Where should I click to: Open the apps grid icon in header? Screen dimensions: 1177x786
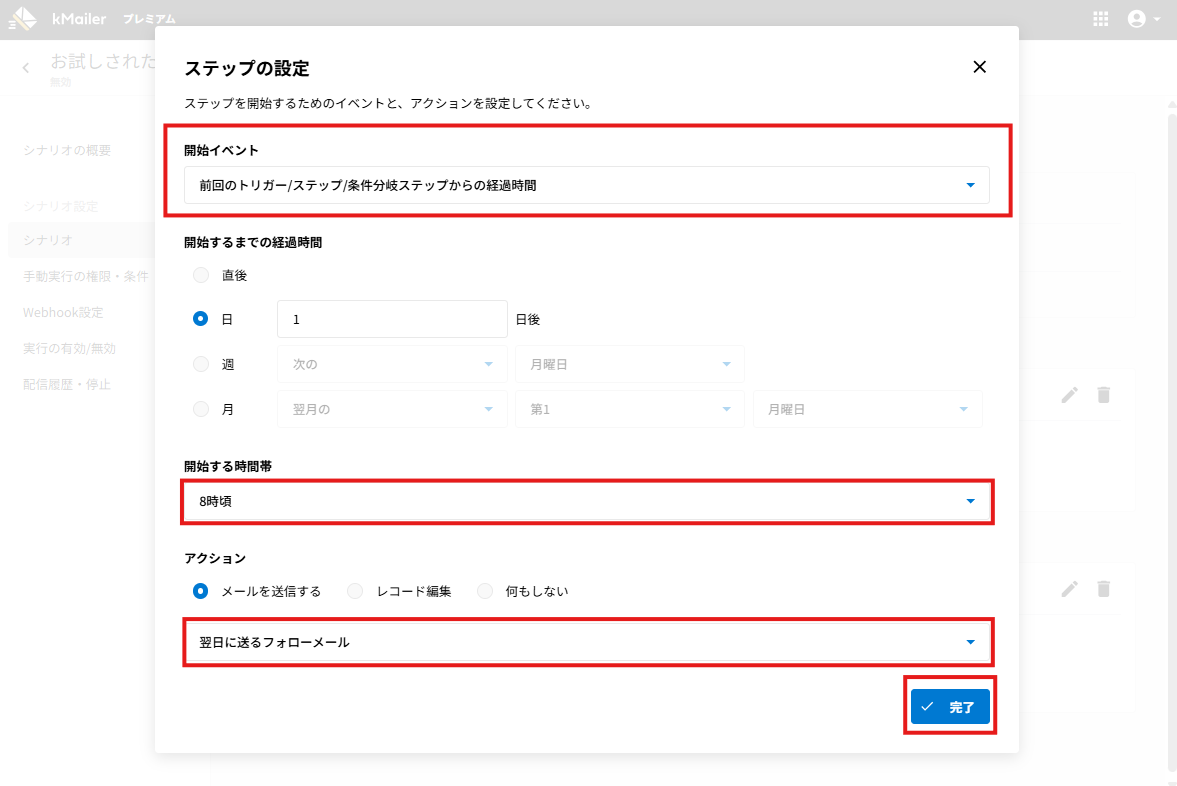coord(1101,19)
